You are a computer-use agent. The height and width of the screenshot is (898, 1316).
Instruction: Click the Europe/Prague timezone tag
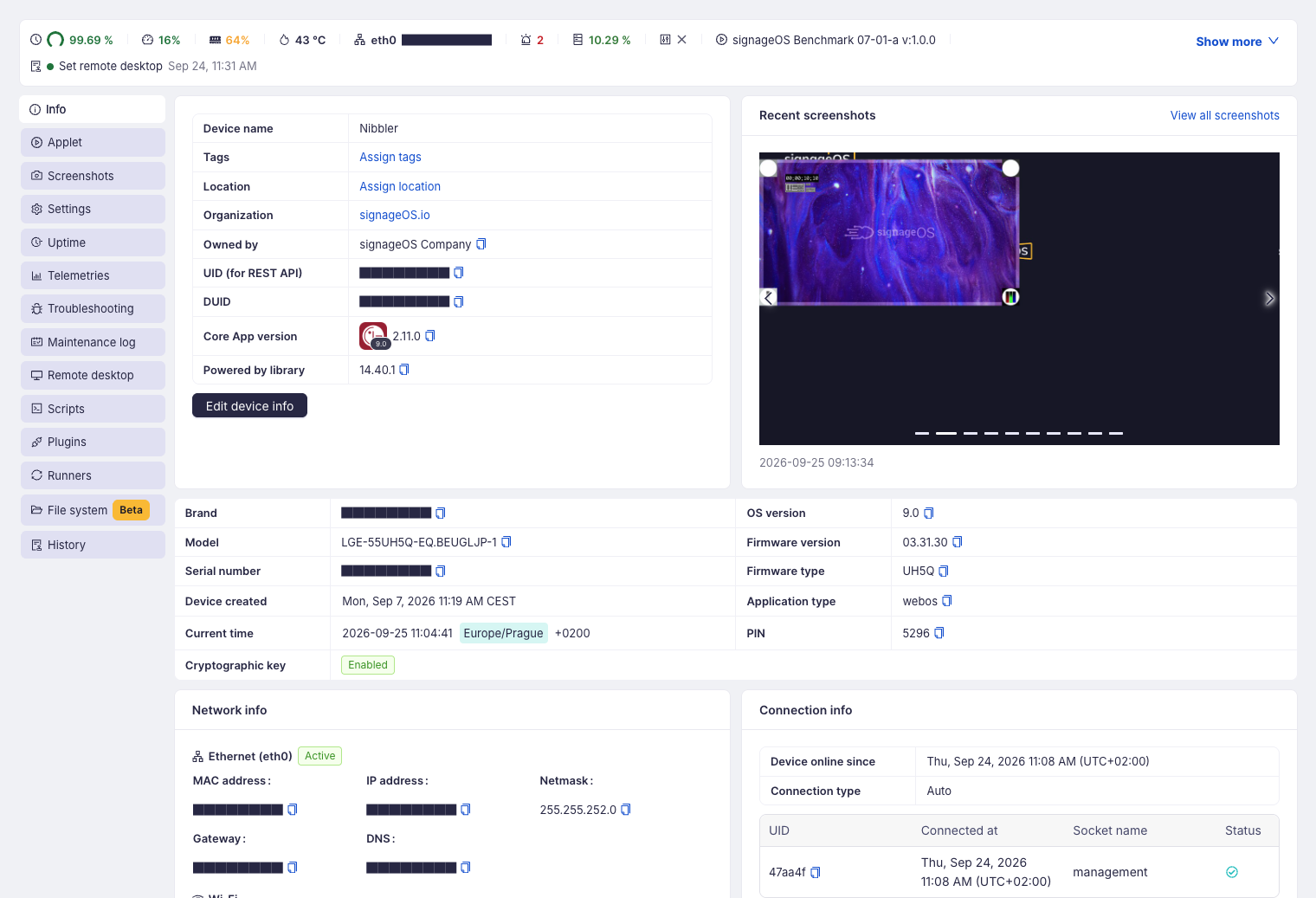pos(503,633)
